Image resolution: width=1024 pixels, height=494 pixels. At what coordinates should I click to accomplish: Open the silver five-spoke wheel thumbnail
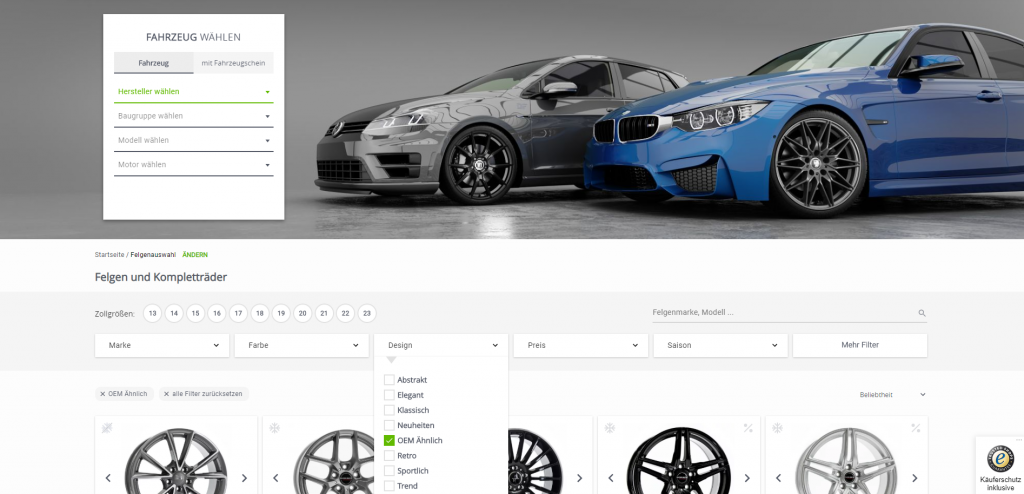846,461
